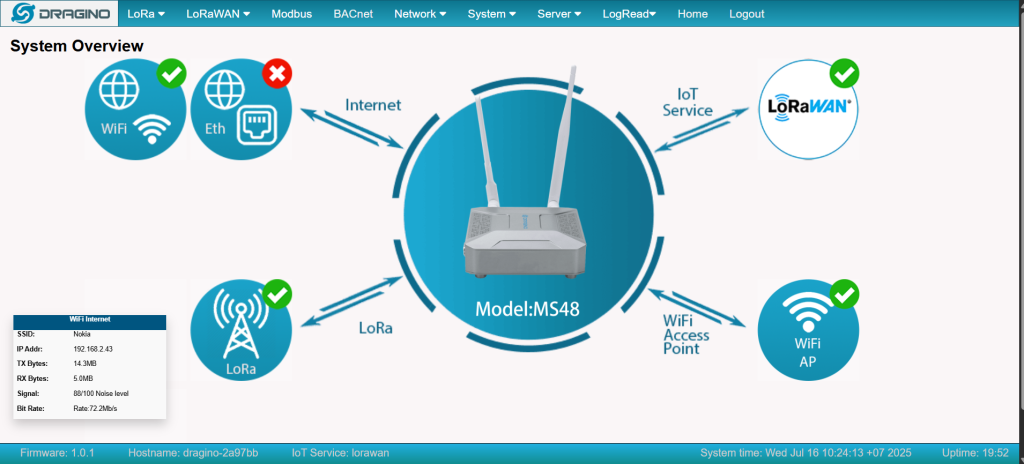
Task: Click the LoRaWAN IoT service icon
Action: pos(807,109)
